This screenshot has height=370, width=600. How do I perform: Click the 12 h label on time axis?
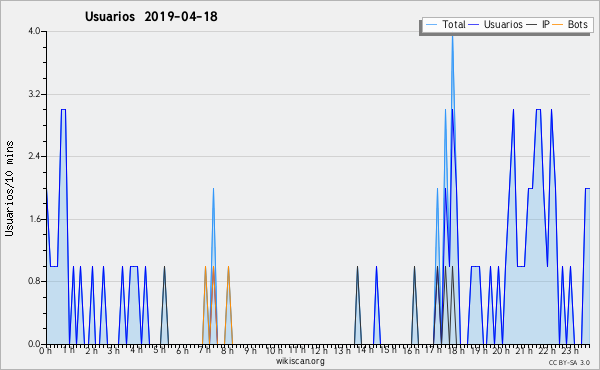click(x=318, y=351)
